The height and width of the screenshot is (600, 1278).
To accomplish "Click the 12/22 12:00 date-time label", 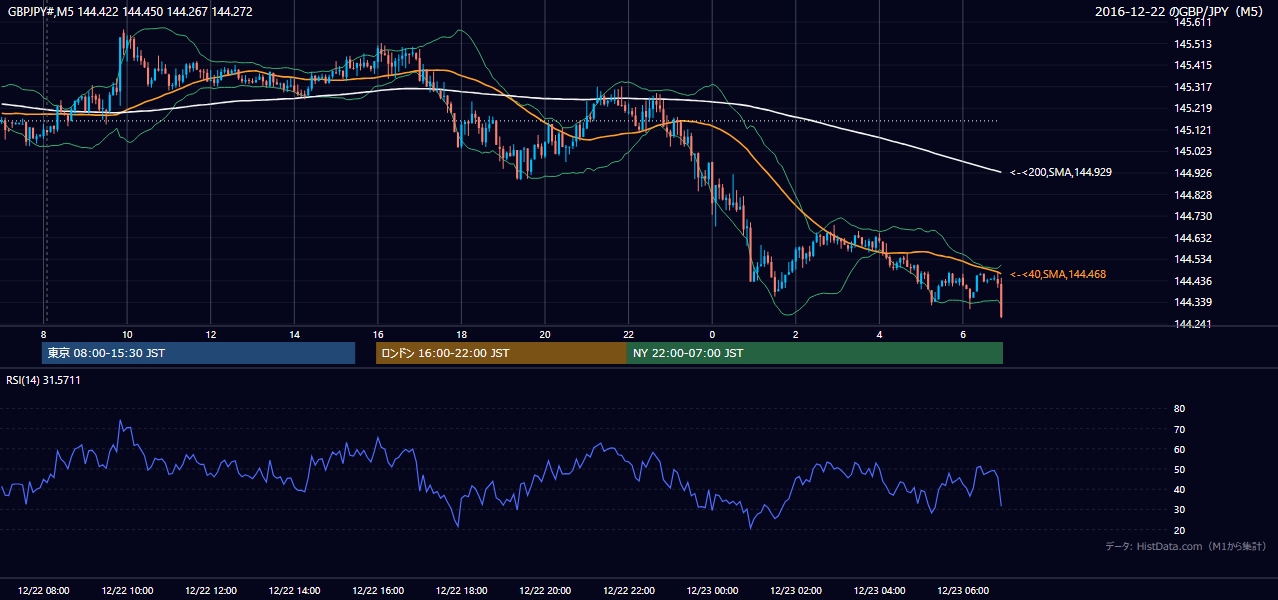I will [x=211, y=591].
